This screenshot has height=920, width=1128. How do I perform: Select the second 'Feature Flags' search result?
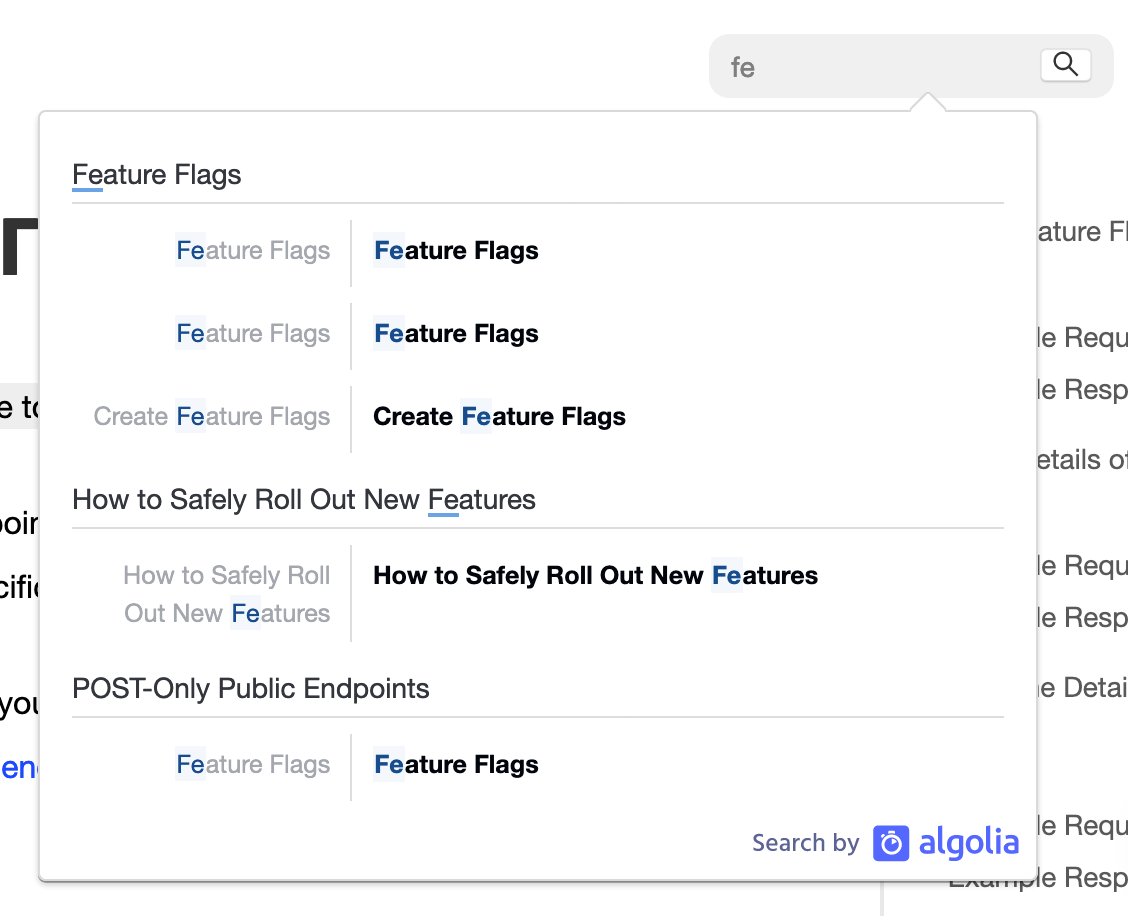pos(455,333)
